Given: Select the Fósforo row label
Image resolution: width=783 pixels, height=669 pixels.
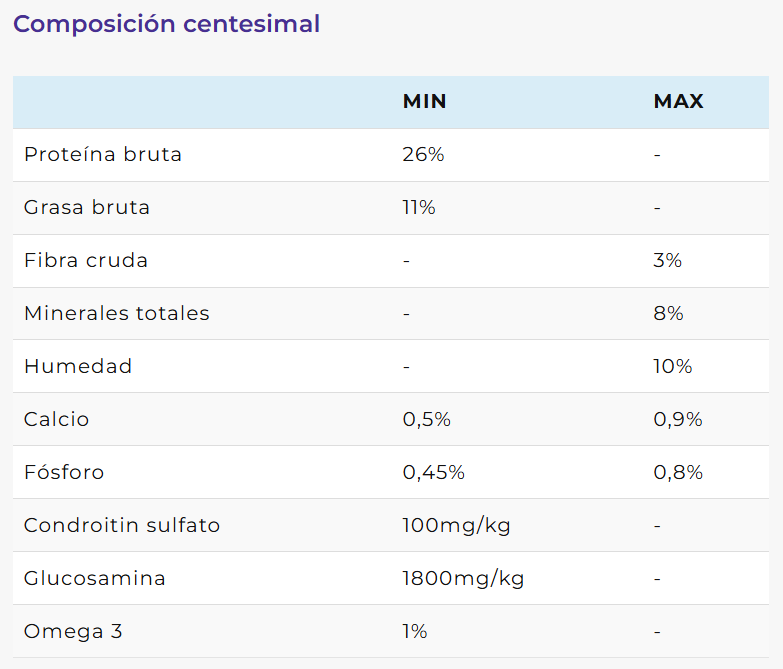Looking at the screenshot, I should click(x=64, y=473).
